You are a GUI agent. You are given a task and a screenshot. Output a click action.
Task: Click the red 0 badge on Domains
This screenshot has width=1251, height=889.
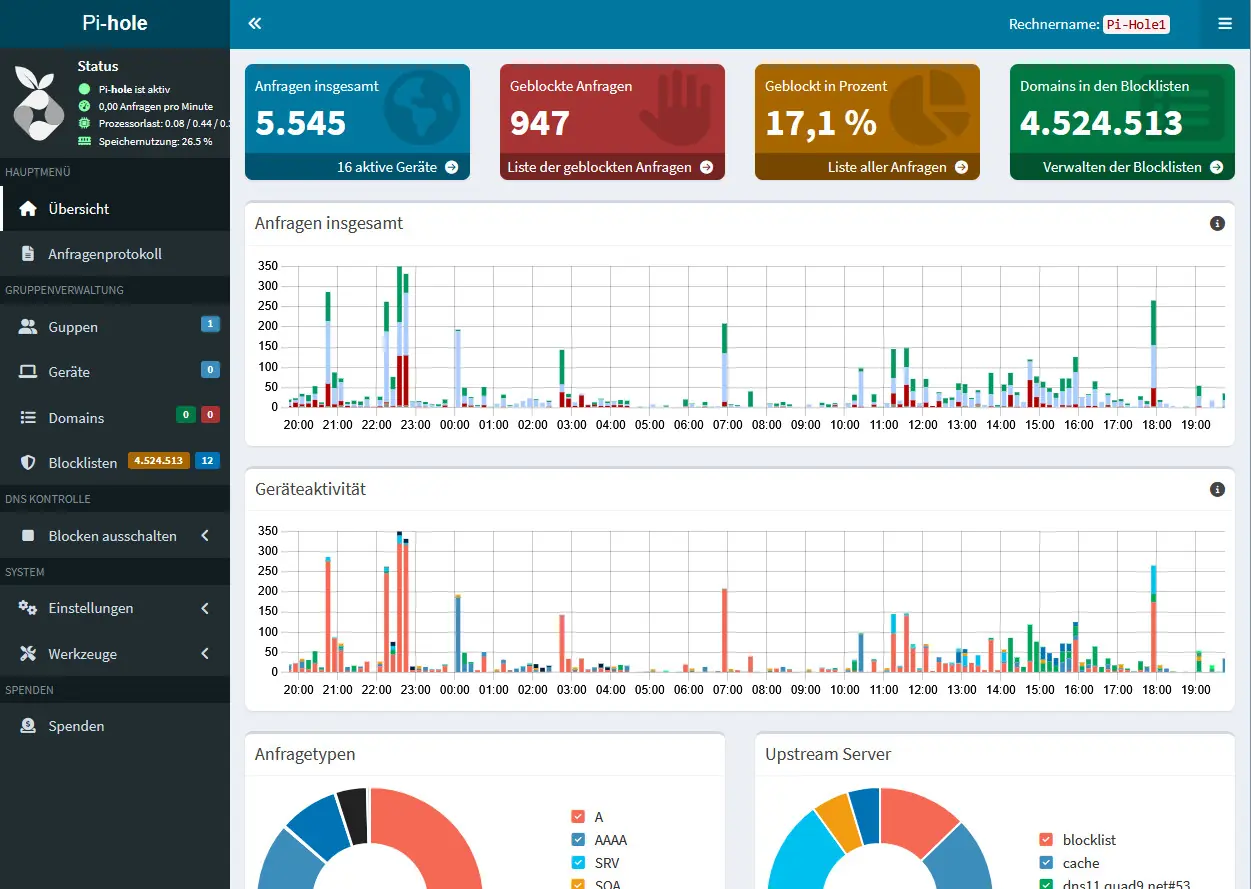pos(210,415)
